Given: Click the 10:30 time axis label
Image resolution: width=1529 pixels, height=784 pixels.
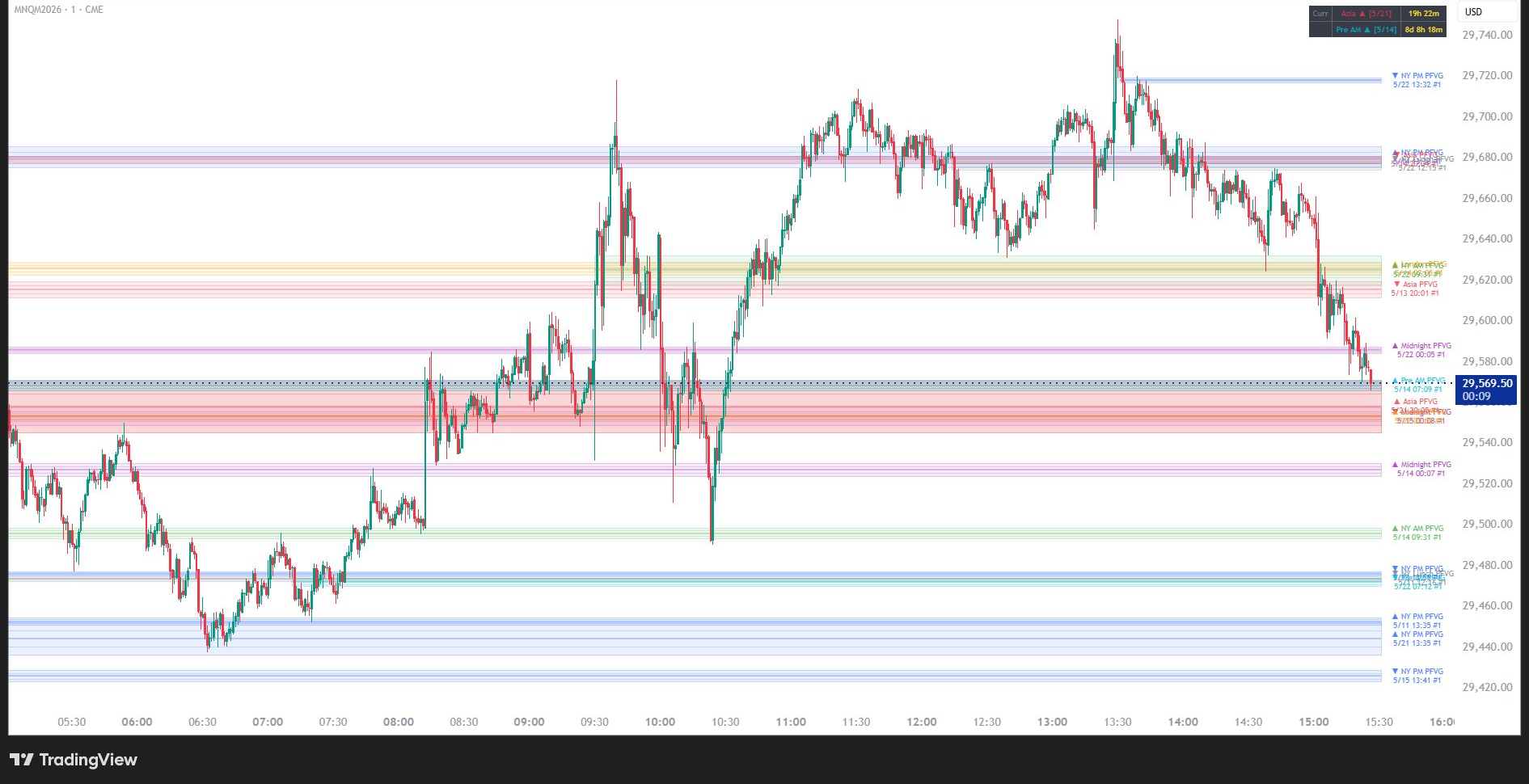Looking at the screenshot, I should (725, 722).
